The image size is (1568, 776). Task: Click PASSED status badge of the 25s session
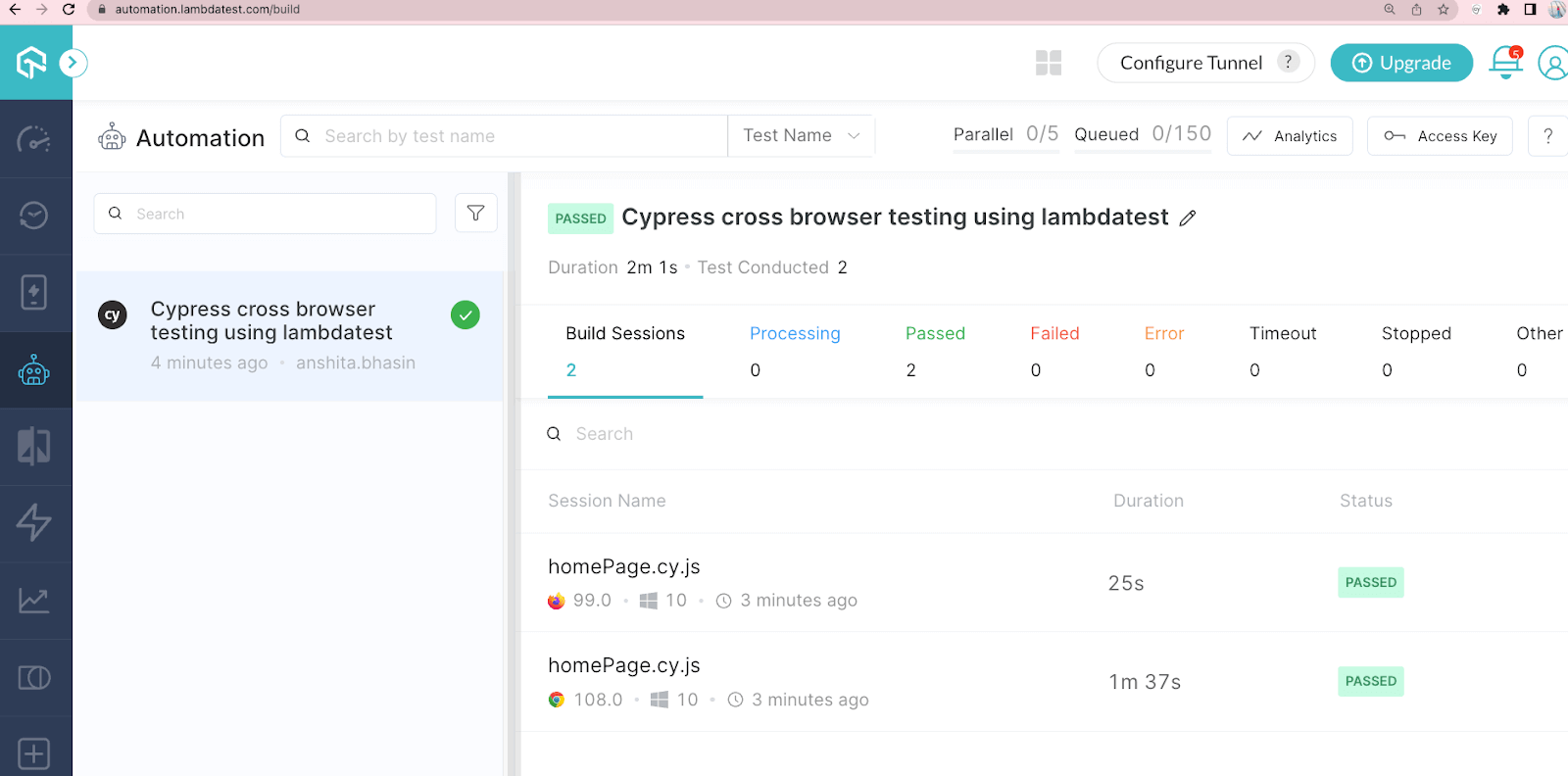coord(1371,582)
